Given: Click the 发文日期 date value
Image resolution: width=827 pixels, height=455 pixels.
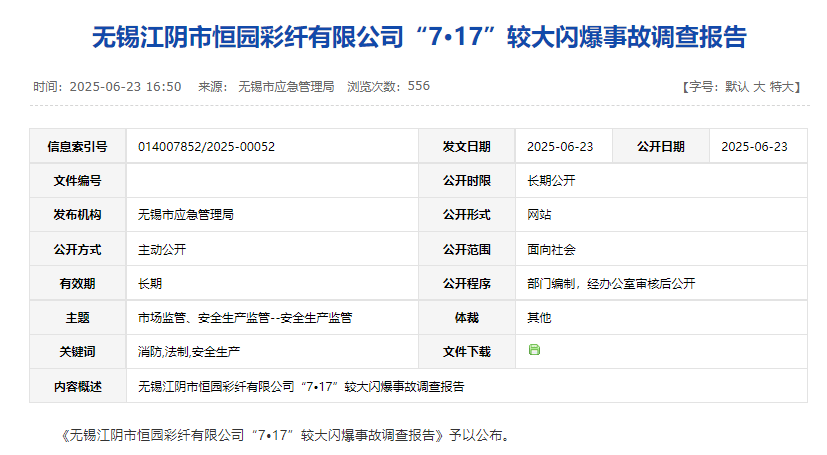Looking at the screenshot, I should click(x=560, y=146).
